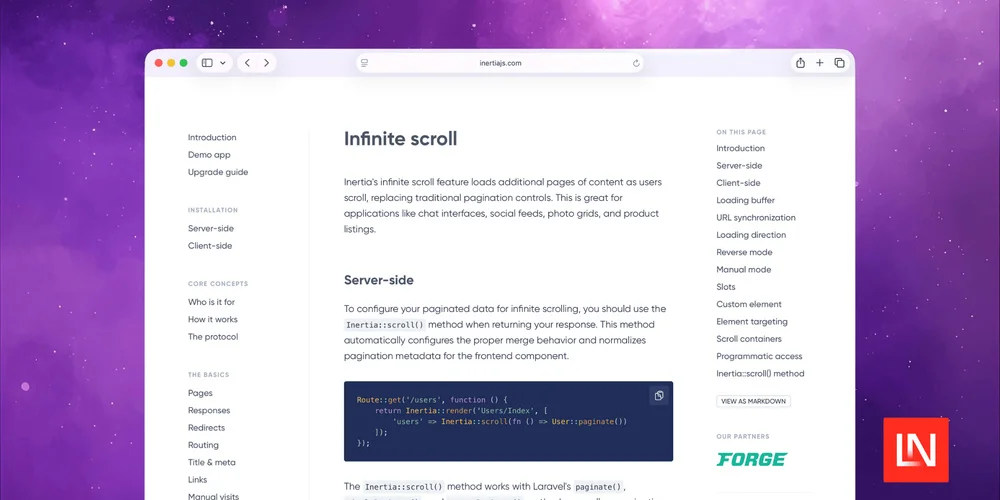The height and width of the screenshot is (500, 1000).
Task: Click the View as Markdown button
Action: tap(753, 402)
